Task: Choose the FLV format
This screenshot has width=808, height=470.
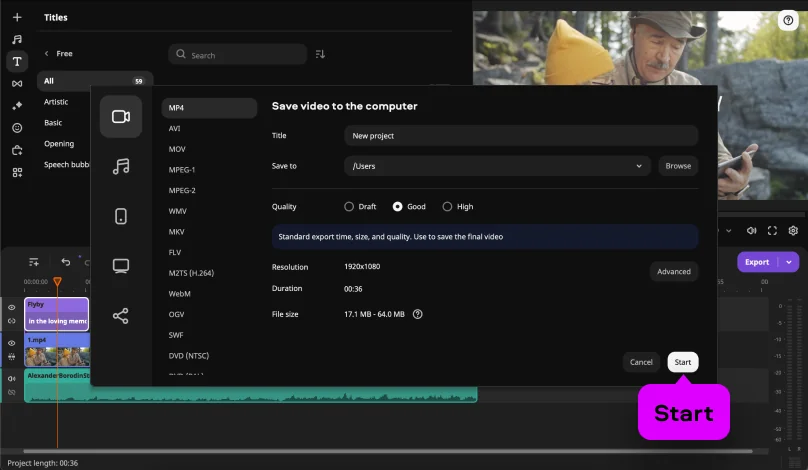Action: tap(175, 252)
